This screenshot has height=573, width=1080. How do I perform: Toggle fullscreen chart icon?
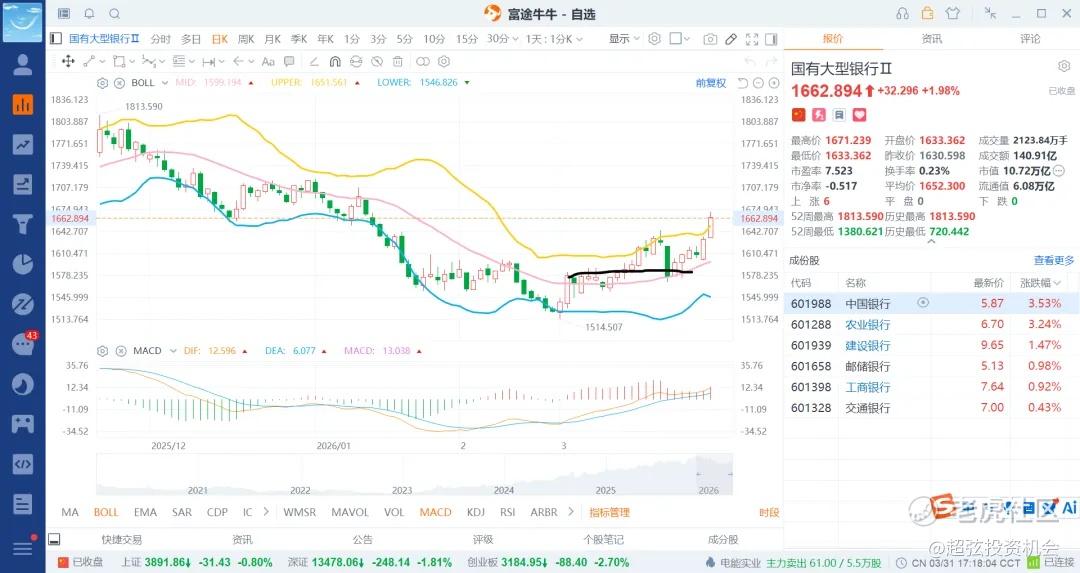(752, 39)
